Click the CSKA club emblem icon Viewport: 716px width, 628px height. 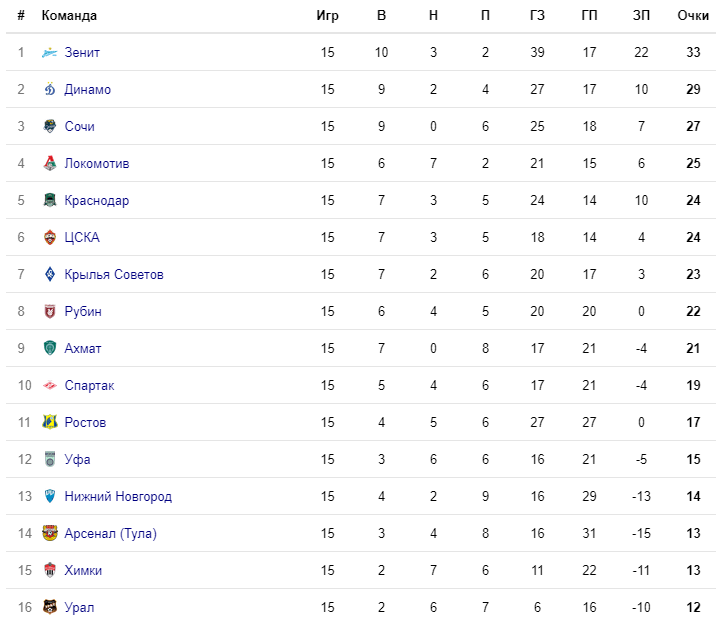coord(50,237)
